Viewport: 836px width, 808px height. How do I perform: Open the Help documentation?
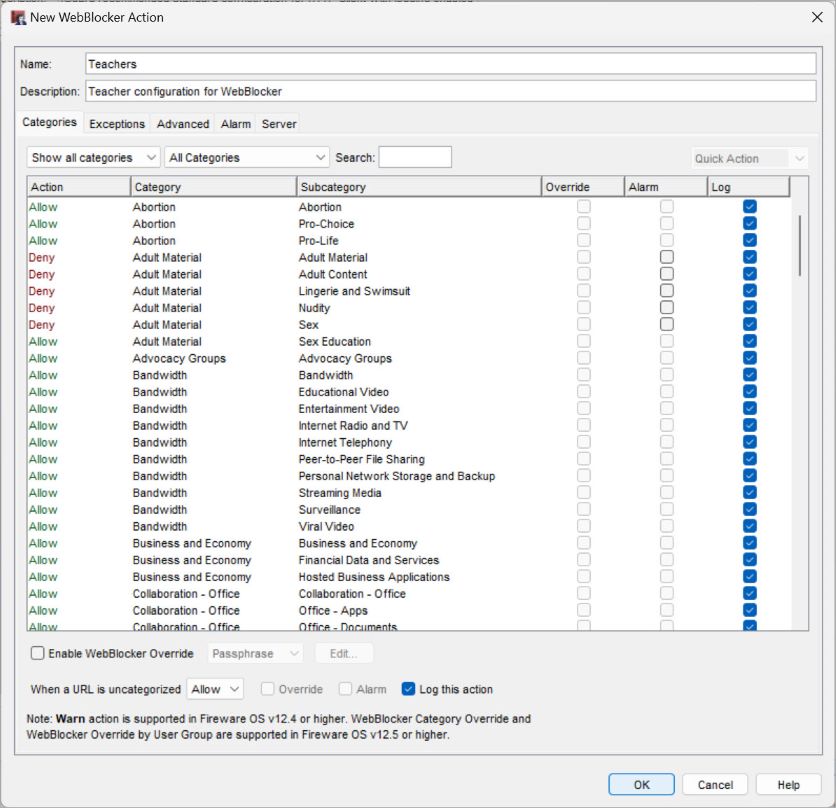click(788, 784)
